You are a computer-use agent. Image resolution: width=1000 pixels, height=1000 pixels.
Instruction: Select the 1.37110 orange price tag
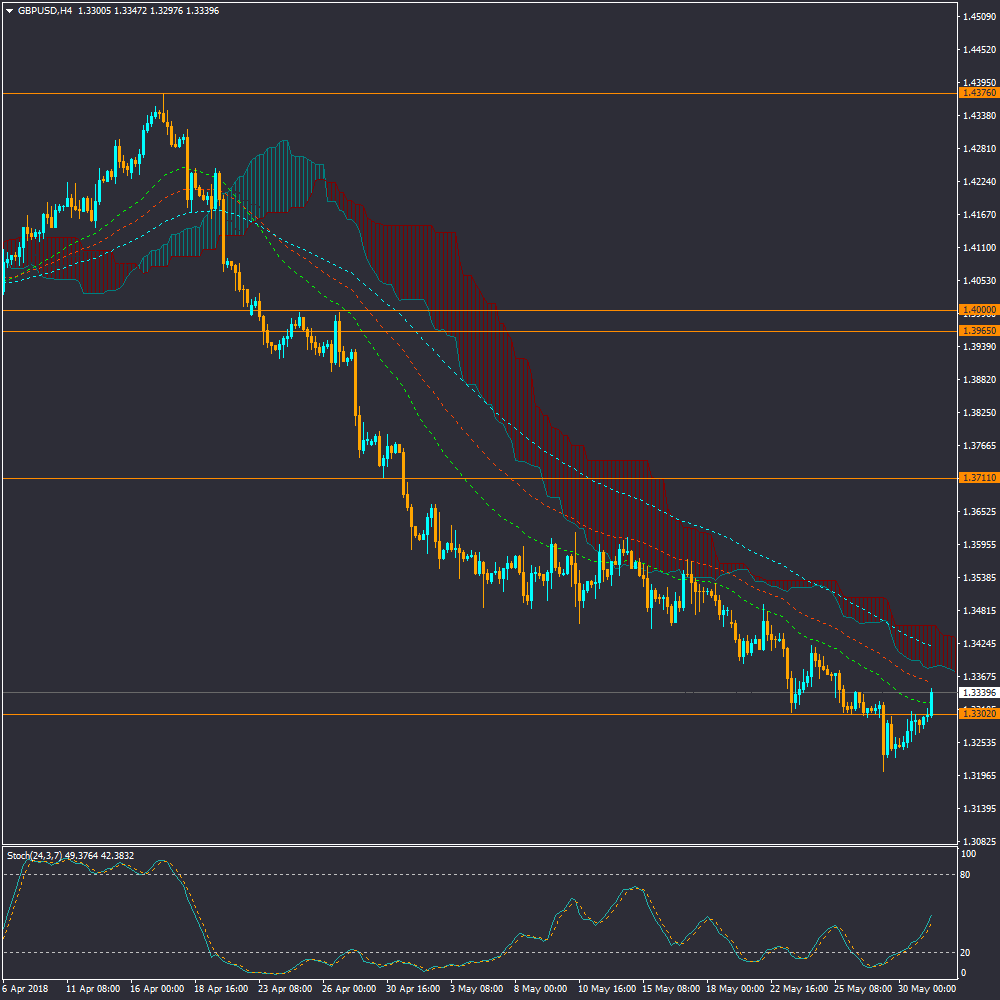tap(976, 479)
